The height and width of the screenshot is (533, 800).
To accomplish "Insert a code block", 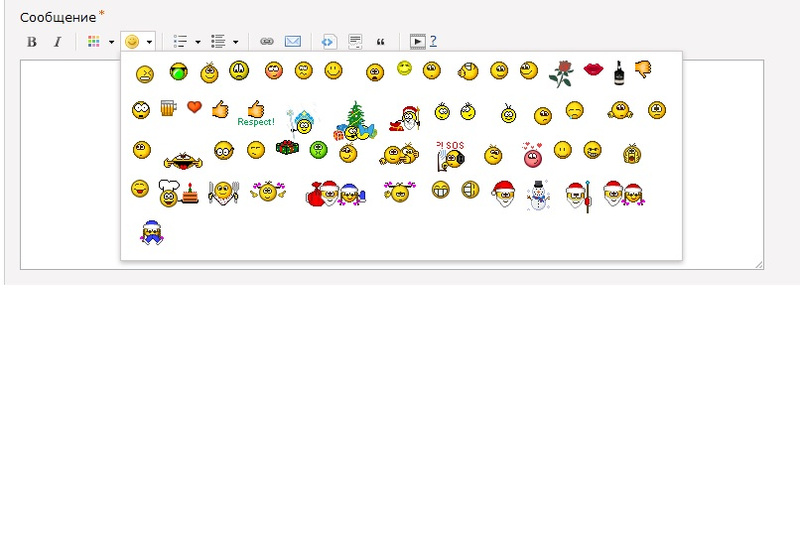I will tap(329, 42).
